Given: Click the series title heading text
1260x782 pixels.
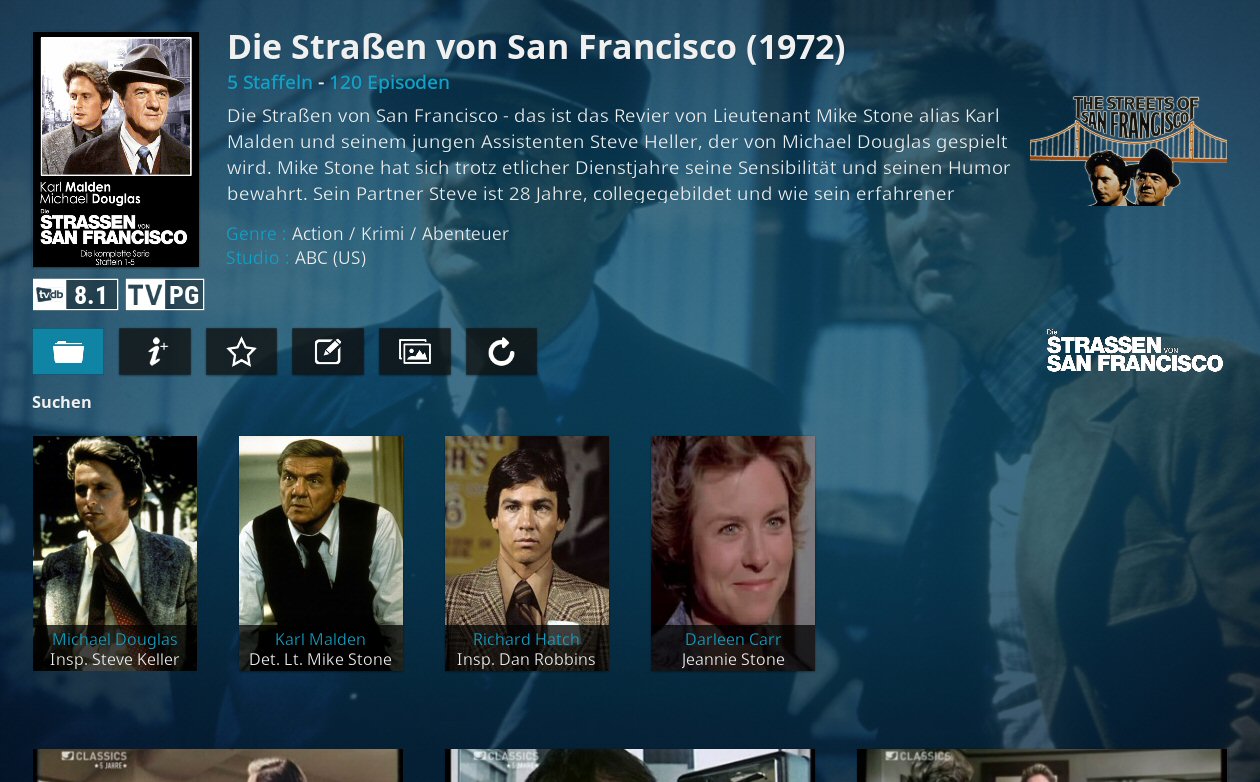Looking at the screenshot, I should [536, 47].
